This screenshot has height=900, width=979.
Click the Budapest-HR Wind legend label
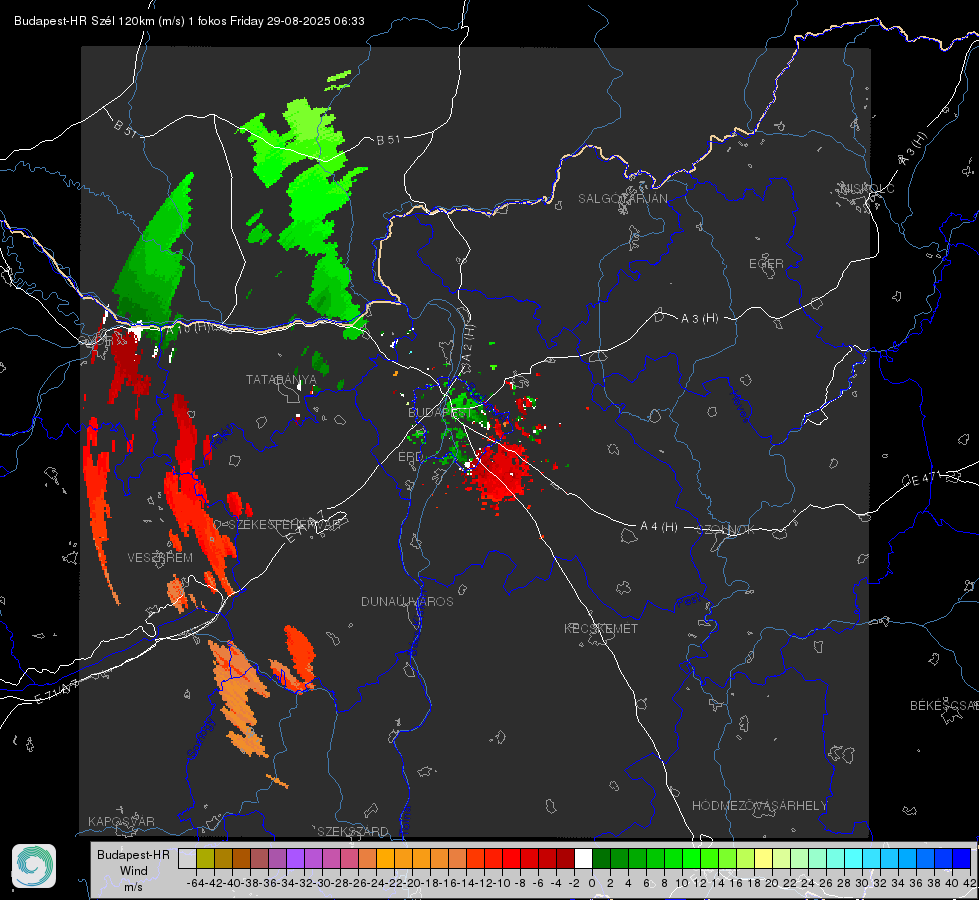tap(133, 870)
